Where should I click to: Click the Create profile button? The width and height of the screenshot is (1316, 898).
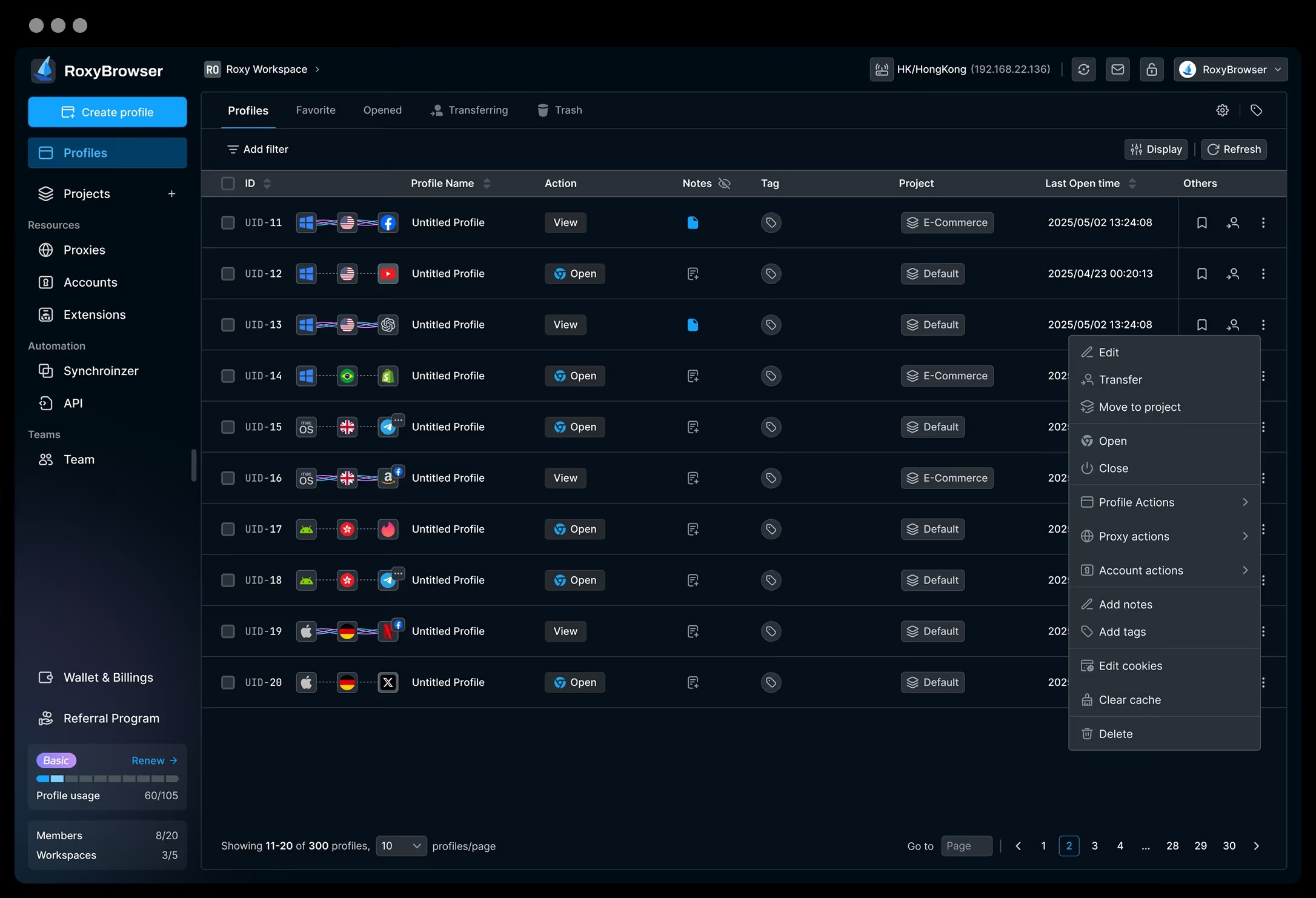pos(107,112)
